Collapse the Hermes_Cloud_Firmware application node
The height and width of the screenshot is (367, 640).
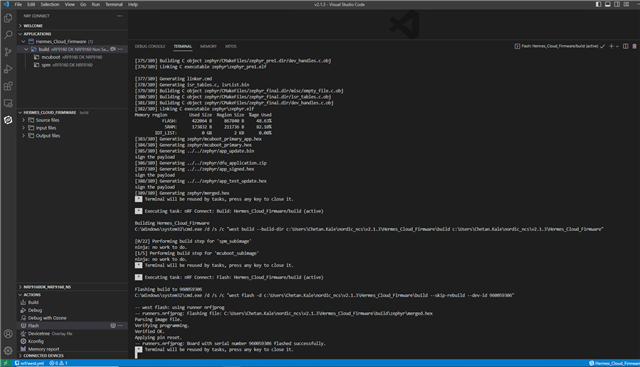(23, 42)
